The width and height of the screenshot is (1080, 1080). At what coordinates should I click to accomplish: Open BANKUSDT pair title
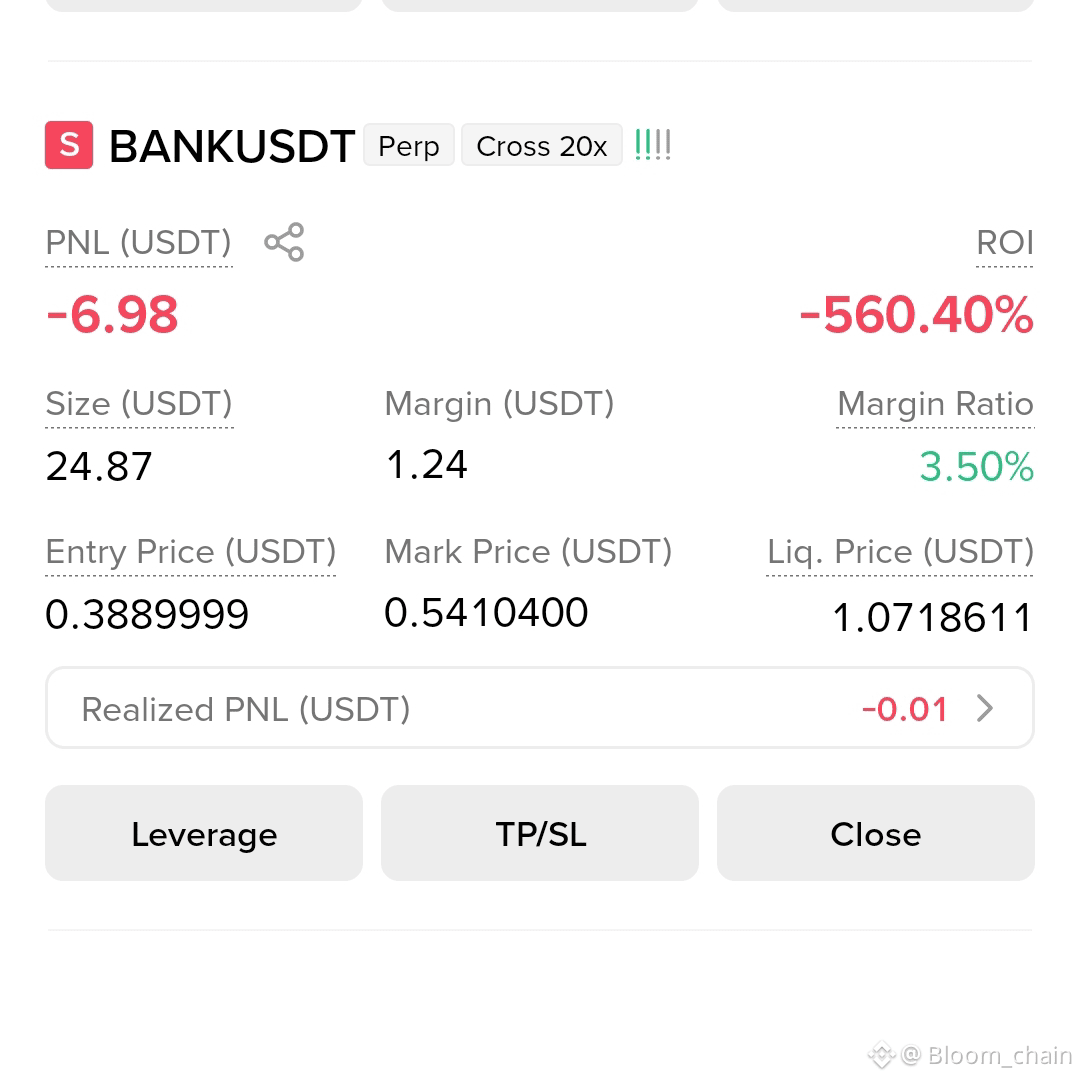[232, 147]
